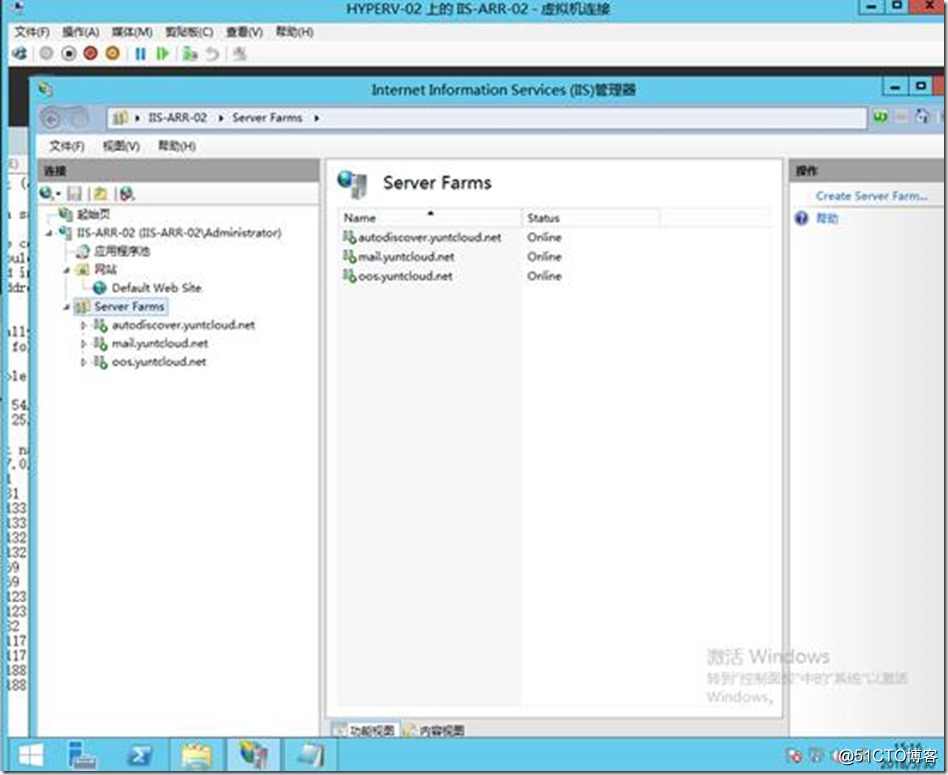This screenshot has width=948, height=775.
Task: Open IIS Manager 文件(F) menu
Action: coord(67,146)
